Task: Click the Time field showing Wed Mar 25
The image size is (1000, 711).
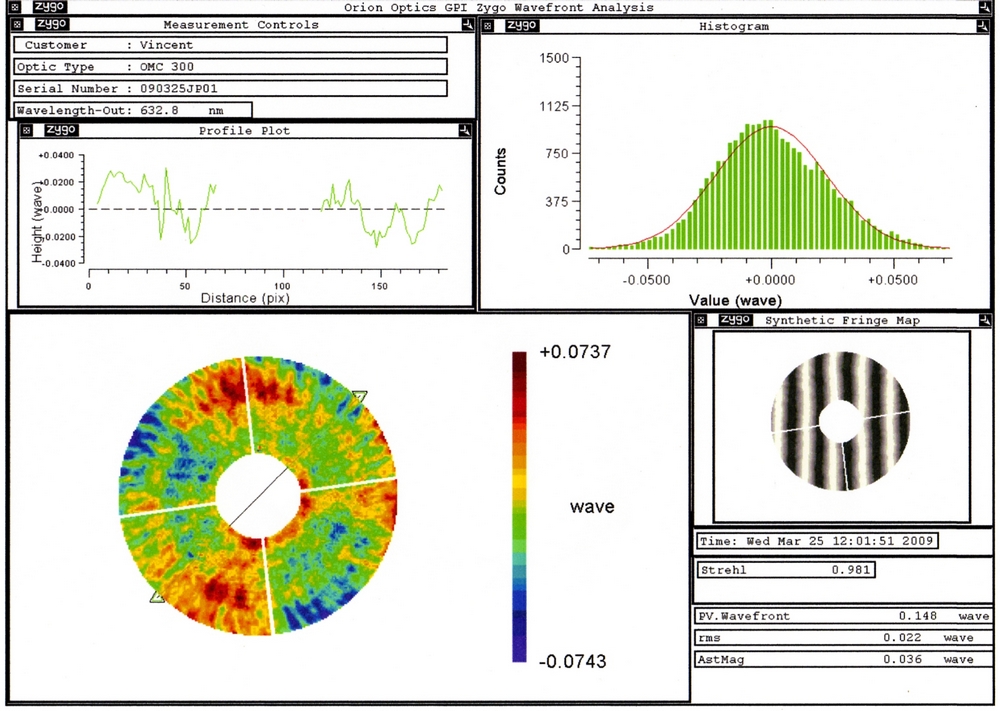Action: coord(816,541)
